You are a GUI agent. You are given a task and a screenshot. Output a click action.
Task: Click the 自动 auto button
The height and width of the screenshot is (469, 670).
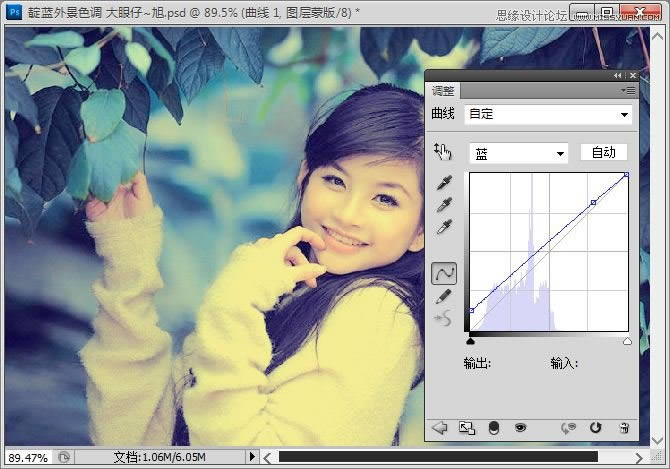pyautogui.click(x=603, y=153)
